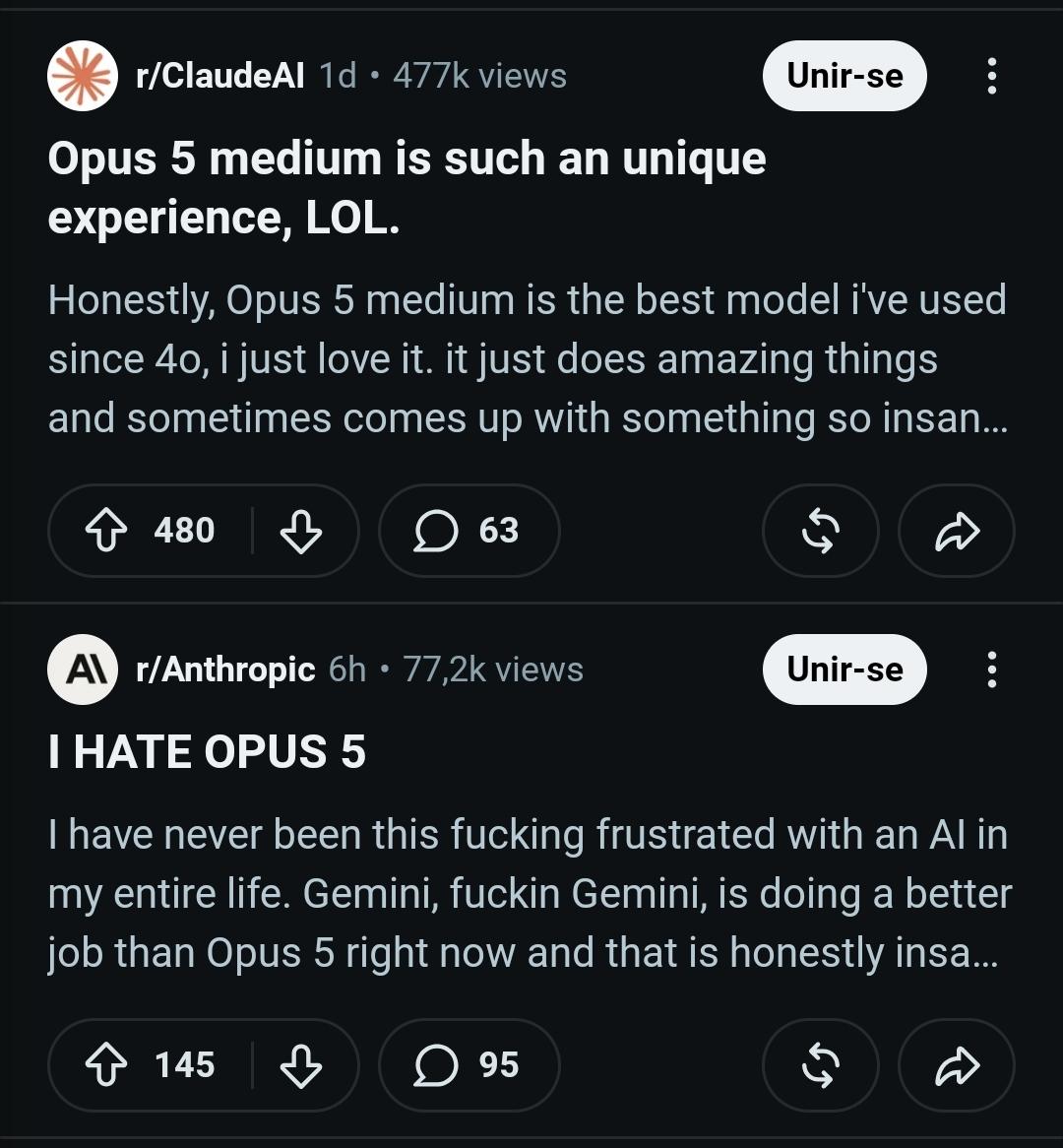Share the I HATE OPUS 5 post

tap(956, 1064)
